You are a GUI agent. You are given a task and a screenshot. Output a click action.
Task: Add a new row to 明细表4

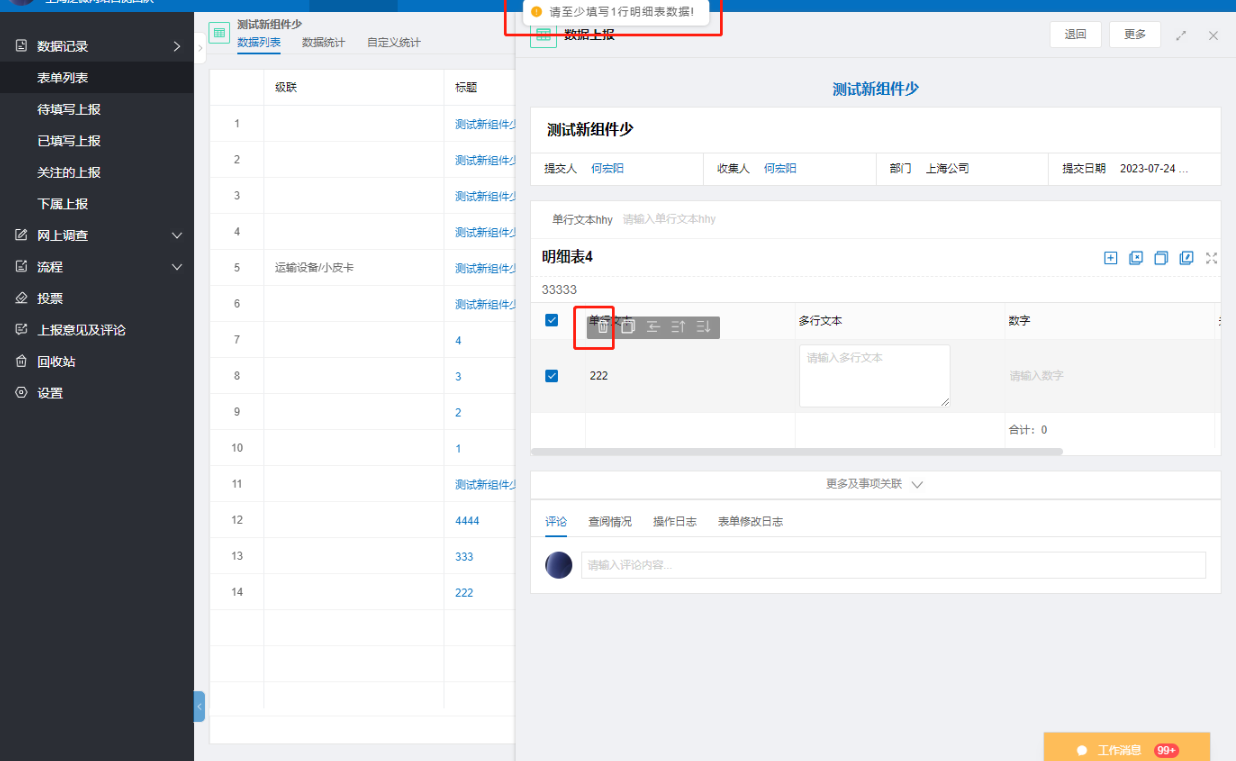point(1110,258)
